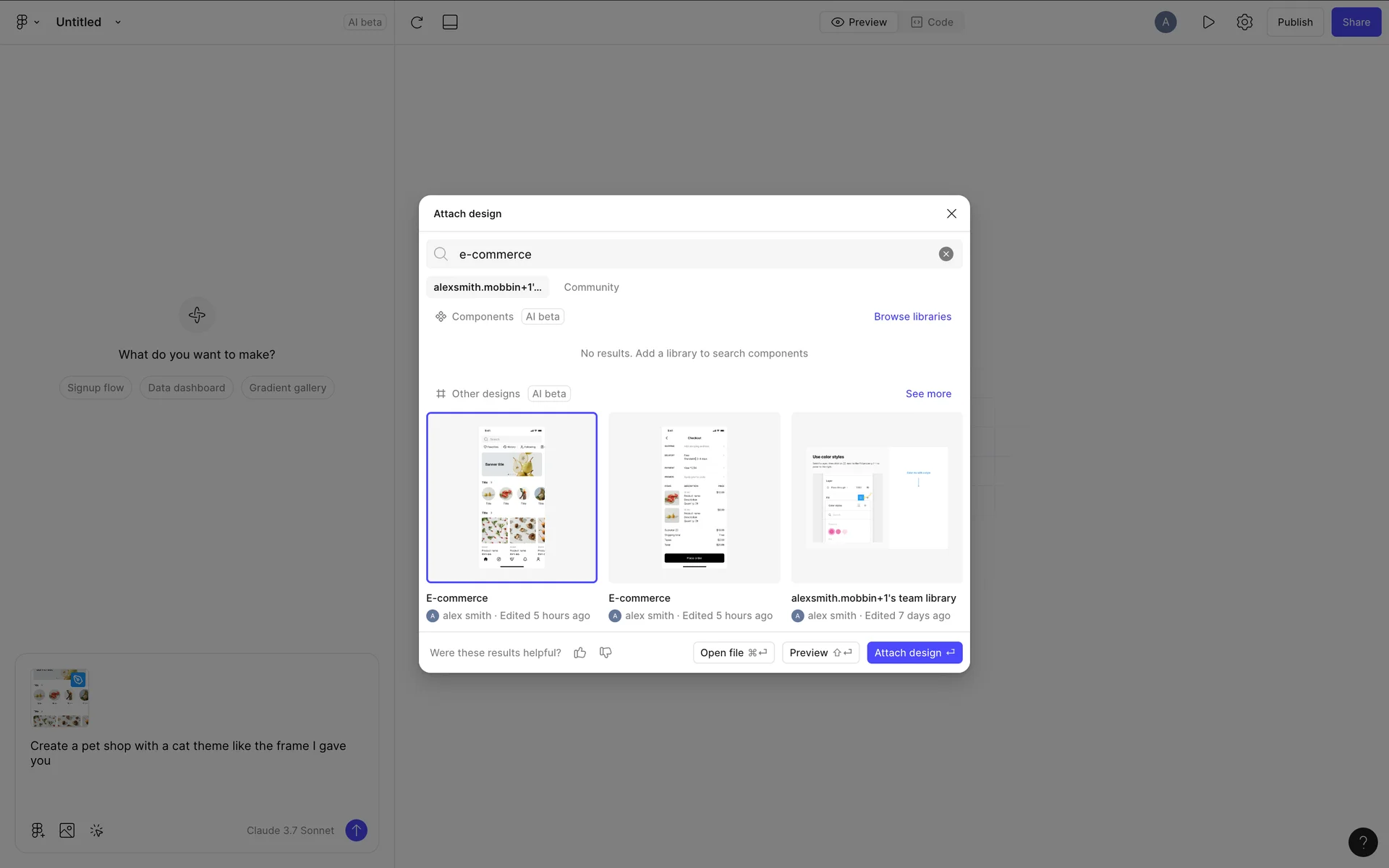Switch to Preview view toggle
The image size is (1389, 868).
pos(859,22)
